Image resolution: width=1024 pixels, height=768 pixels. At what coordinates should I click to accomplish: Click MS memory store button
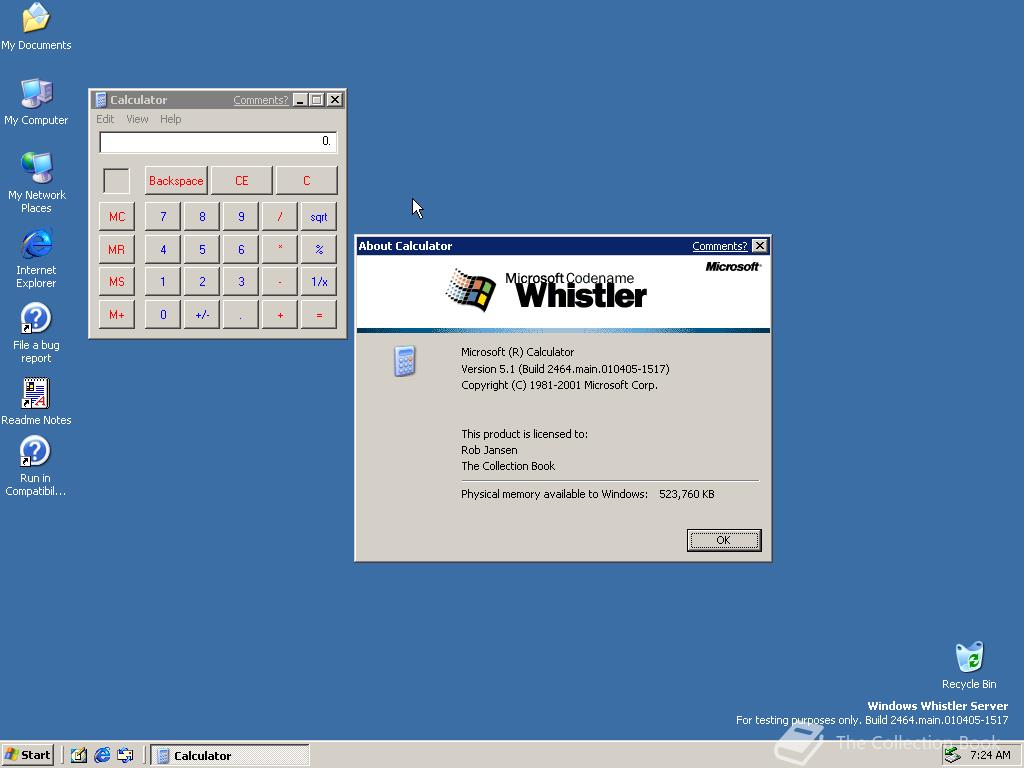[117, 281]
